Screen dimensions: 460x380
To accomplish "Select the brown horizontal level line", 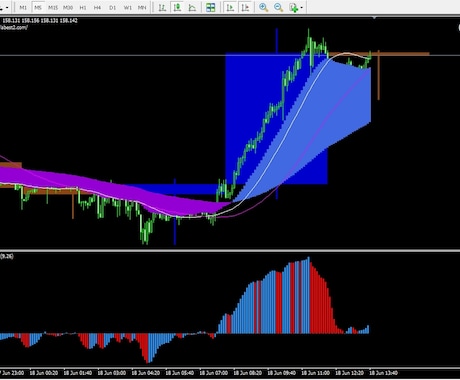I will pyautogui.click(x=404, y=53).
